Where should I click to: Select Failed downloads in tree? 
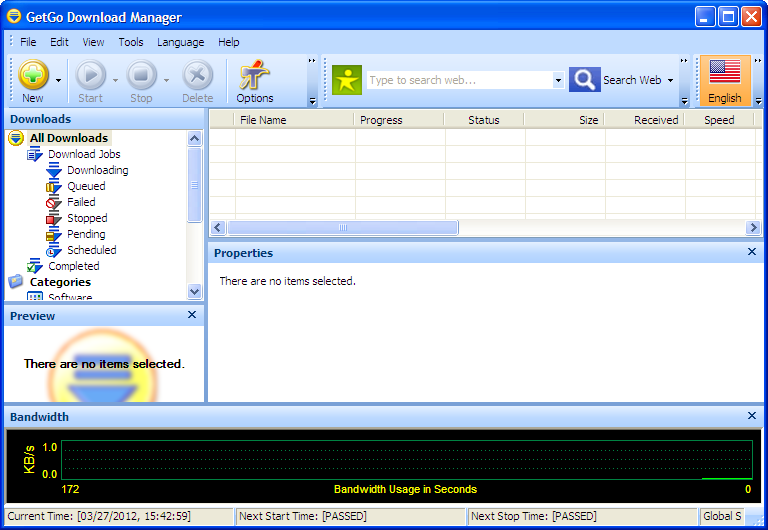point(81,202)
